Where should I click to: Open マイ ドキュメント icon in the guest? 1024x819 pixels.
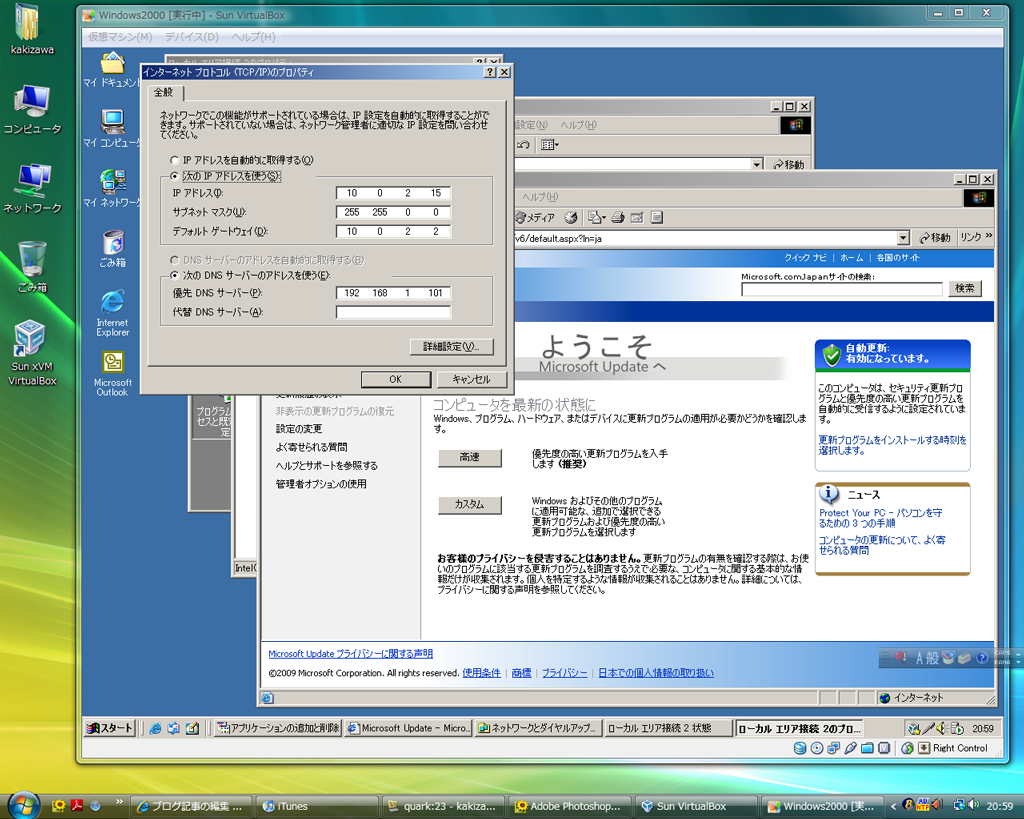coord(112,69)
